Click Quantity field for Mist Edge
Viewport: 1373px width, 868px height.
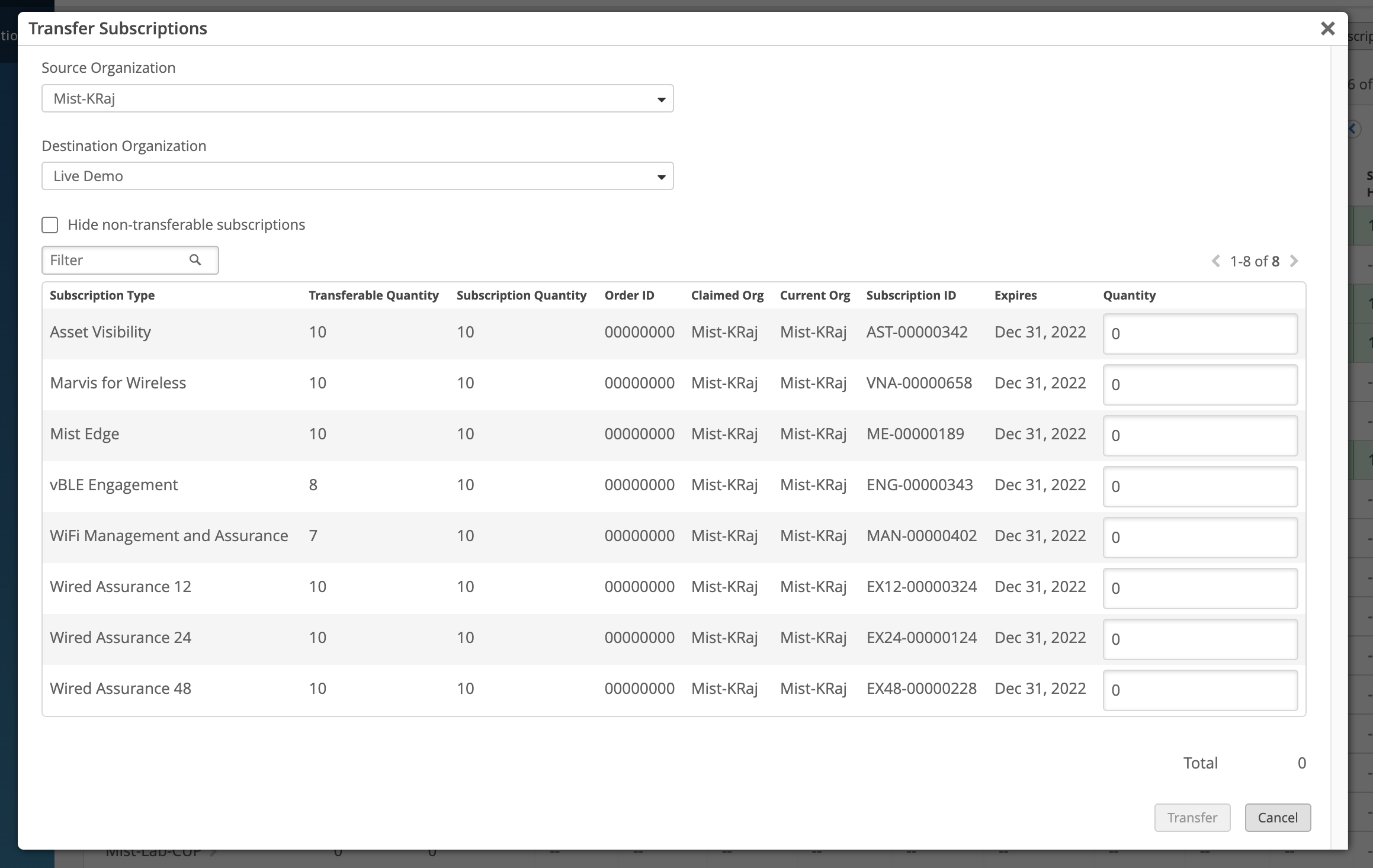tap(1199, 435)
